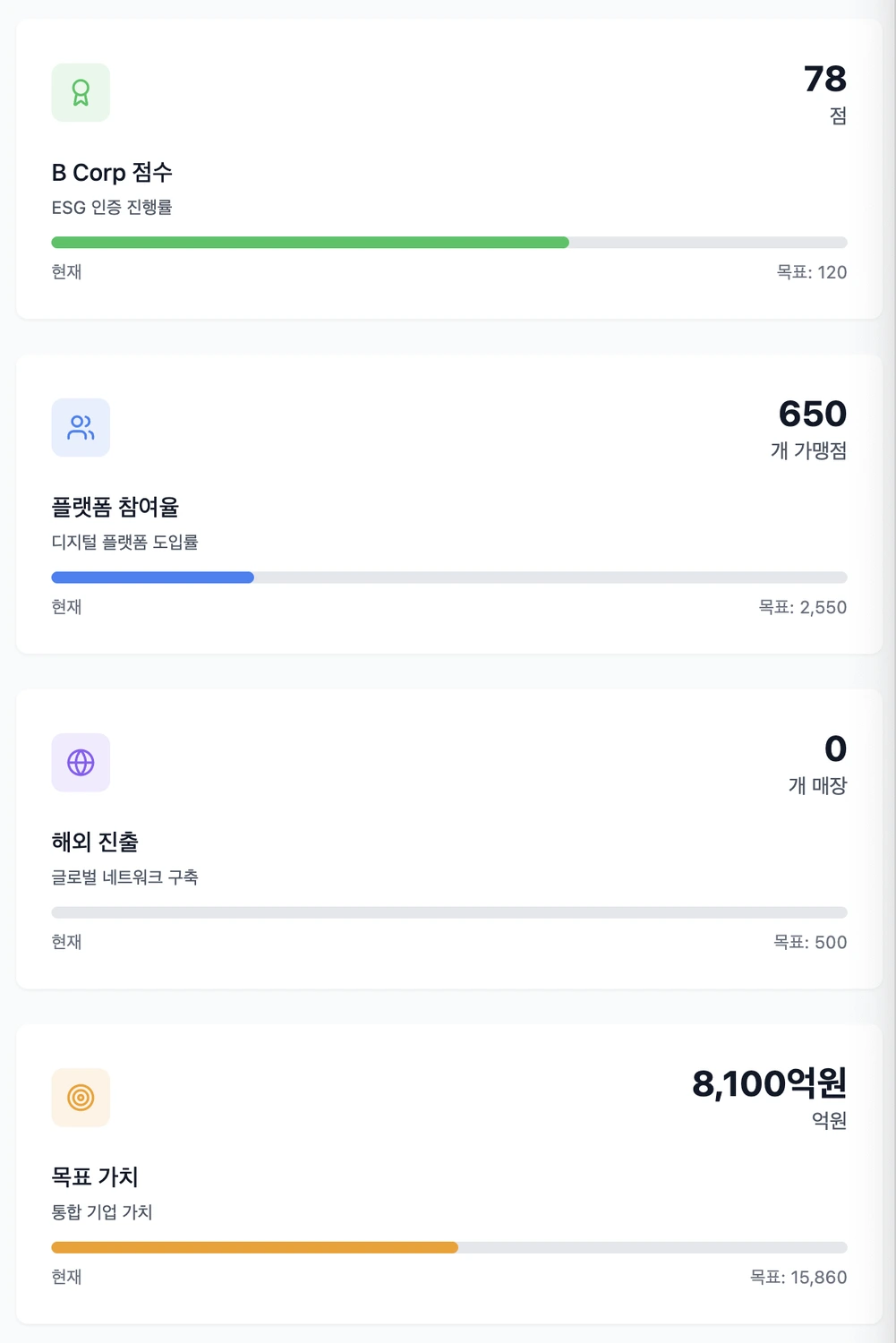Click the 78 score value
Viewport: 896px width, 1343px height.
click(x=824, y=79)
